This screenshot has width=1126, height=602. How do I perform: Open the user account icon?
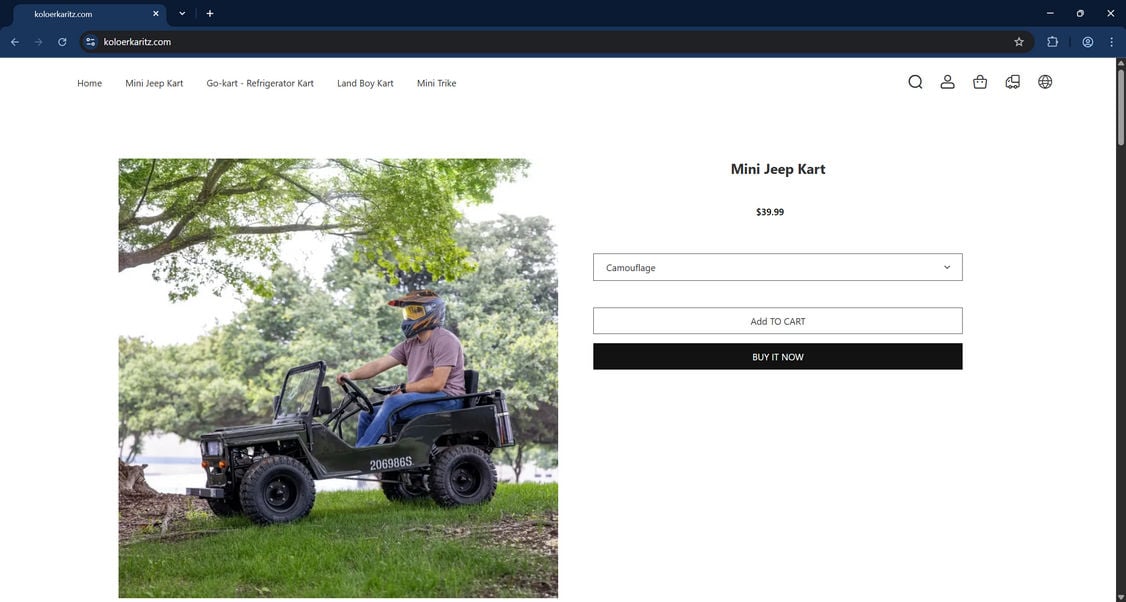[x=947, y=82]
